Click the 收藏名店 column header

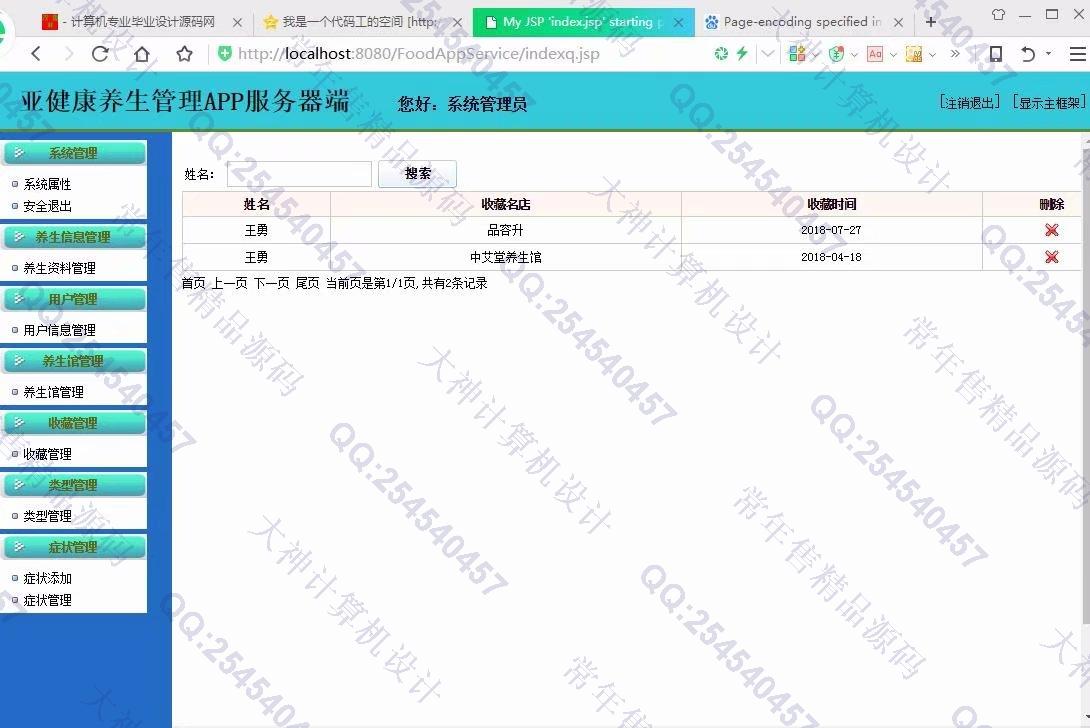[x=505, y=204]
